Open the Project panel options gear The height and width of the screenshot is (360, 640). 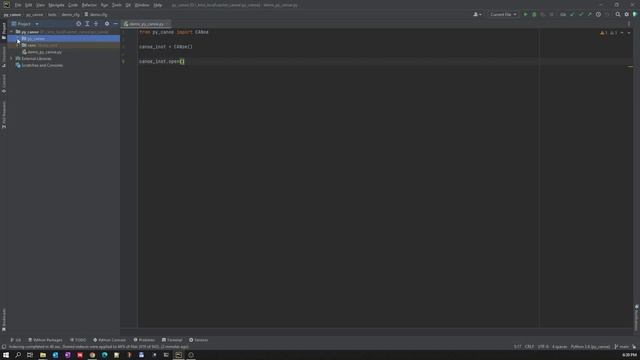pos(107,24)
